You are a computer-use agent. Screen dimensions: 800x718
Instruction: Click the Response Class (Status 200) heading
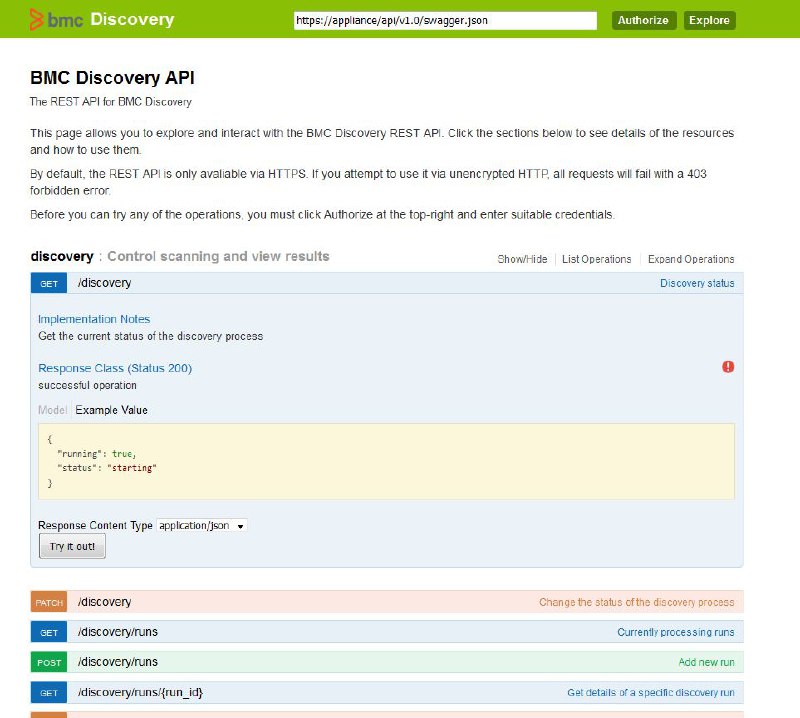[115, 368]
